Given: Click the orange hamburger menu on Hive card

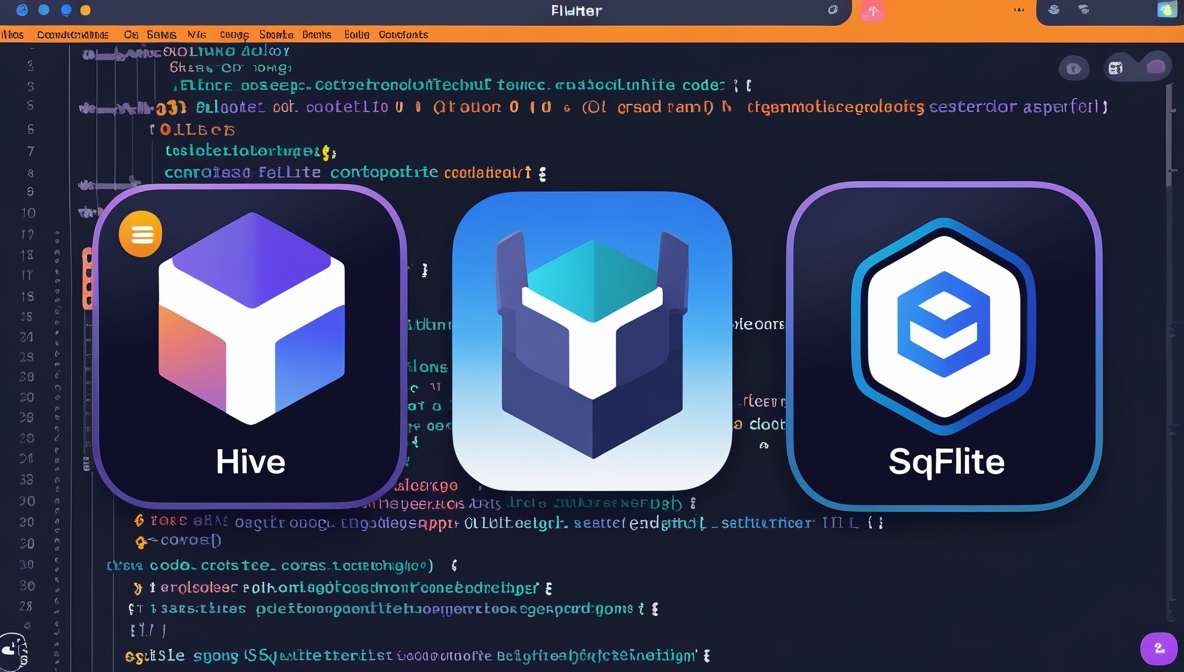Looking at the screenshot, I should [x=140, y=234].
